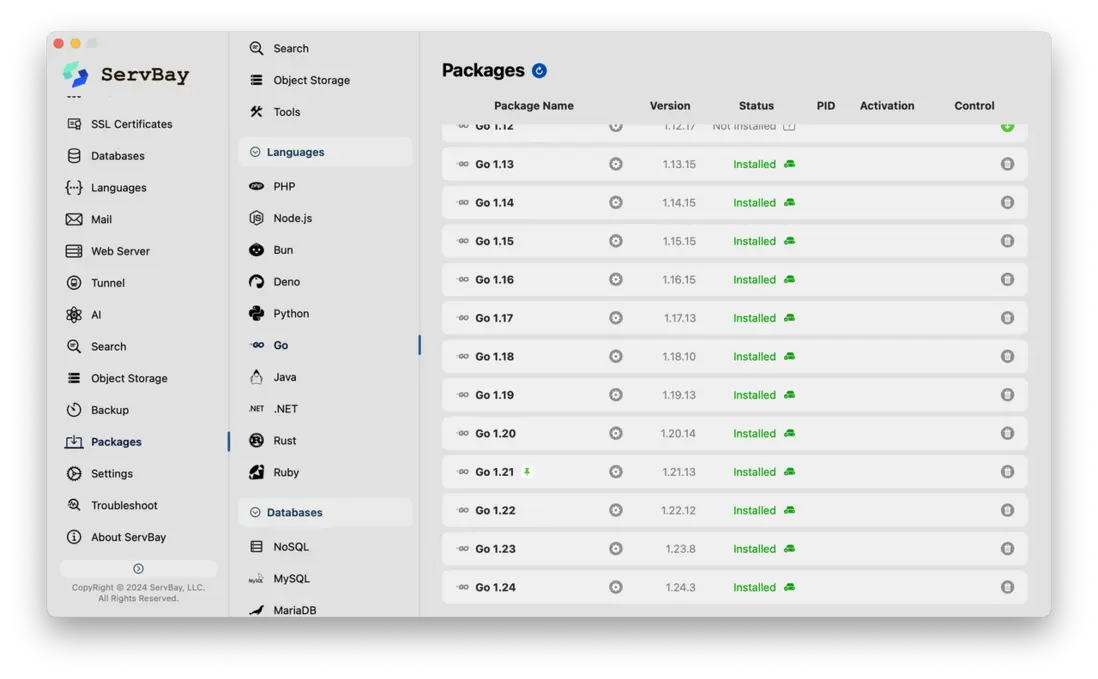Image resolution: width=1098 pixels, height=679 pixels.
Task: Open the Python packages category
Action: tap(291, 314)
